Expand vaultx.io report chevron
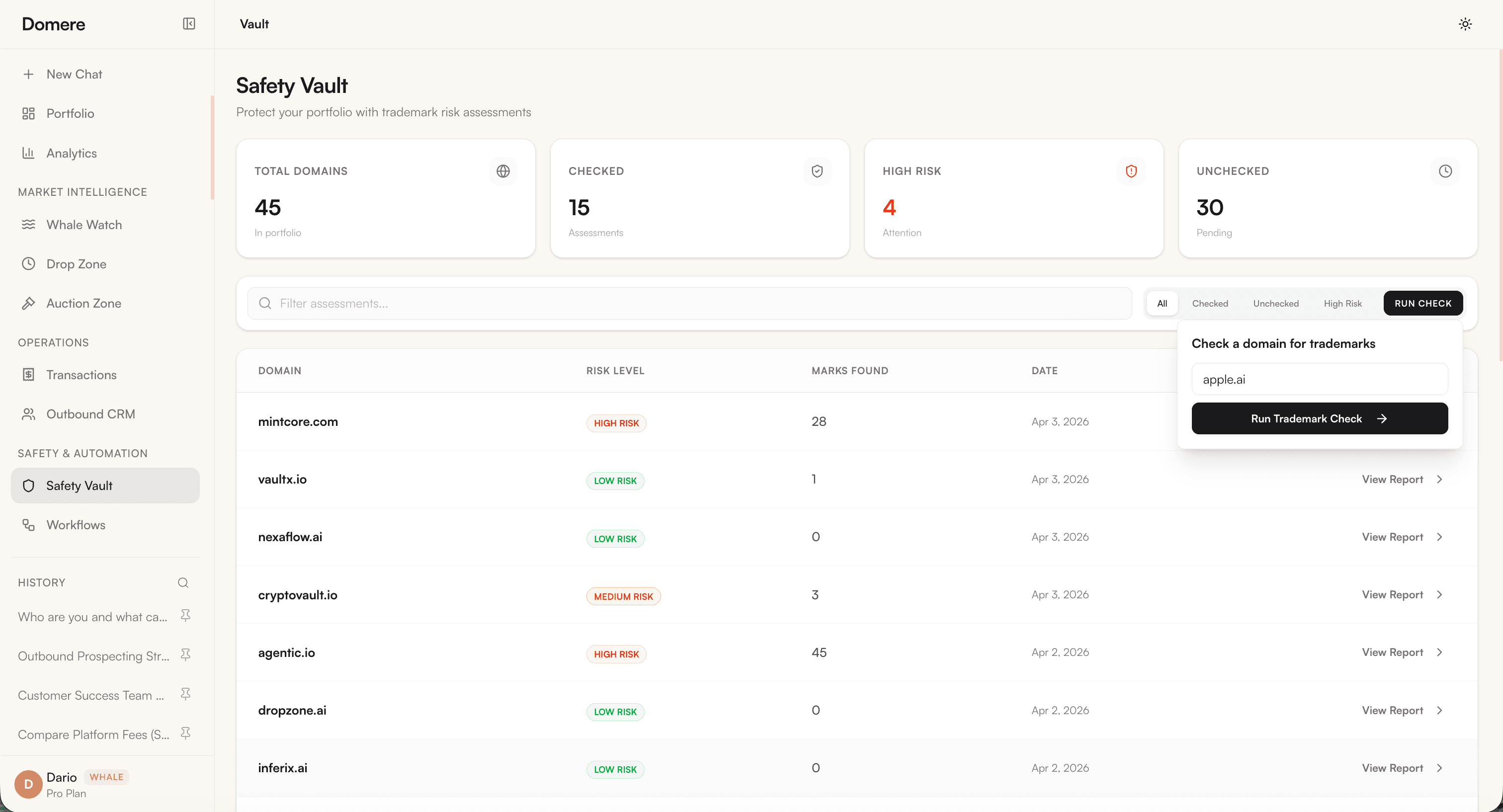The height and width of the screenshot is (812, 1503). tap(1439, 479)
